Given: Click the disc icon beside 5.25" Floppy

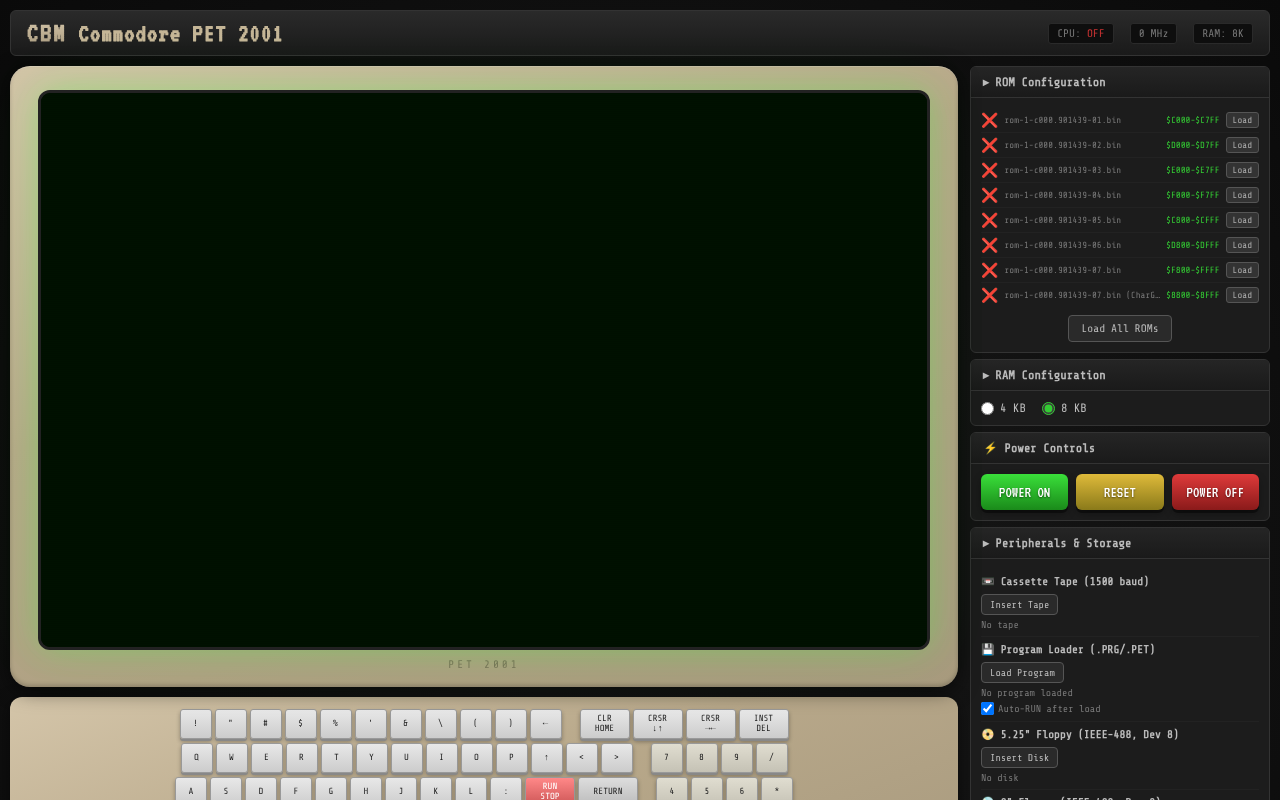Looking at the screenshot, I should (987, 733).
